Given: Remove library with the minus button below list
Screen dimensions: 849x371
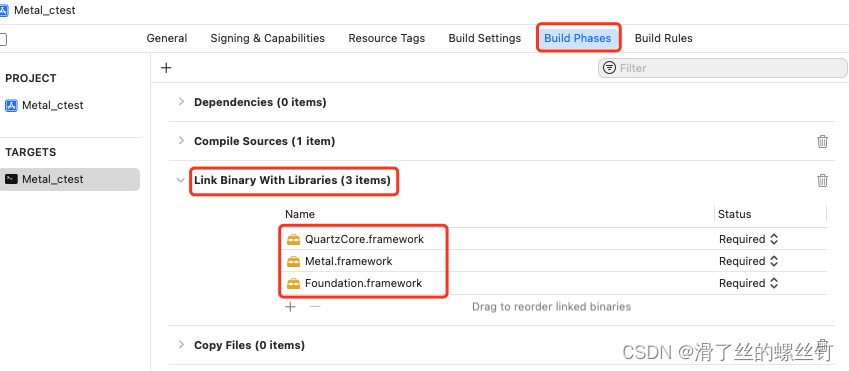Looking at the screenshot, I should click(315, 307).
